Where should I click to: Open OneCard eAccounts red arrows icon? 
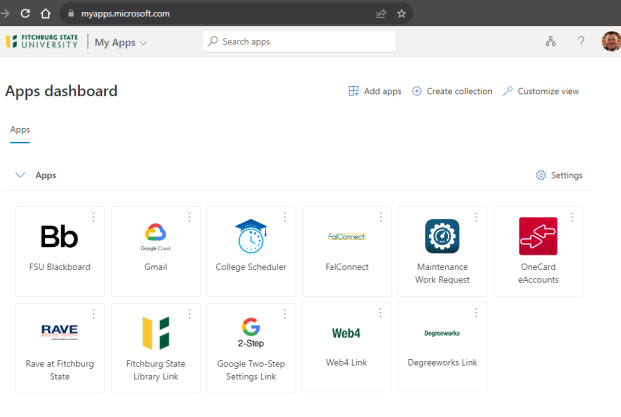point(538,236)
